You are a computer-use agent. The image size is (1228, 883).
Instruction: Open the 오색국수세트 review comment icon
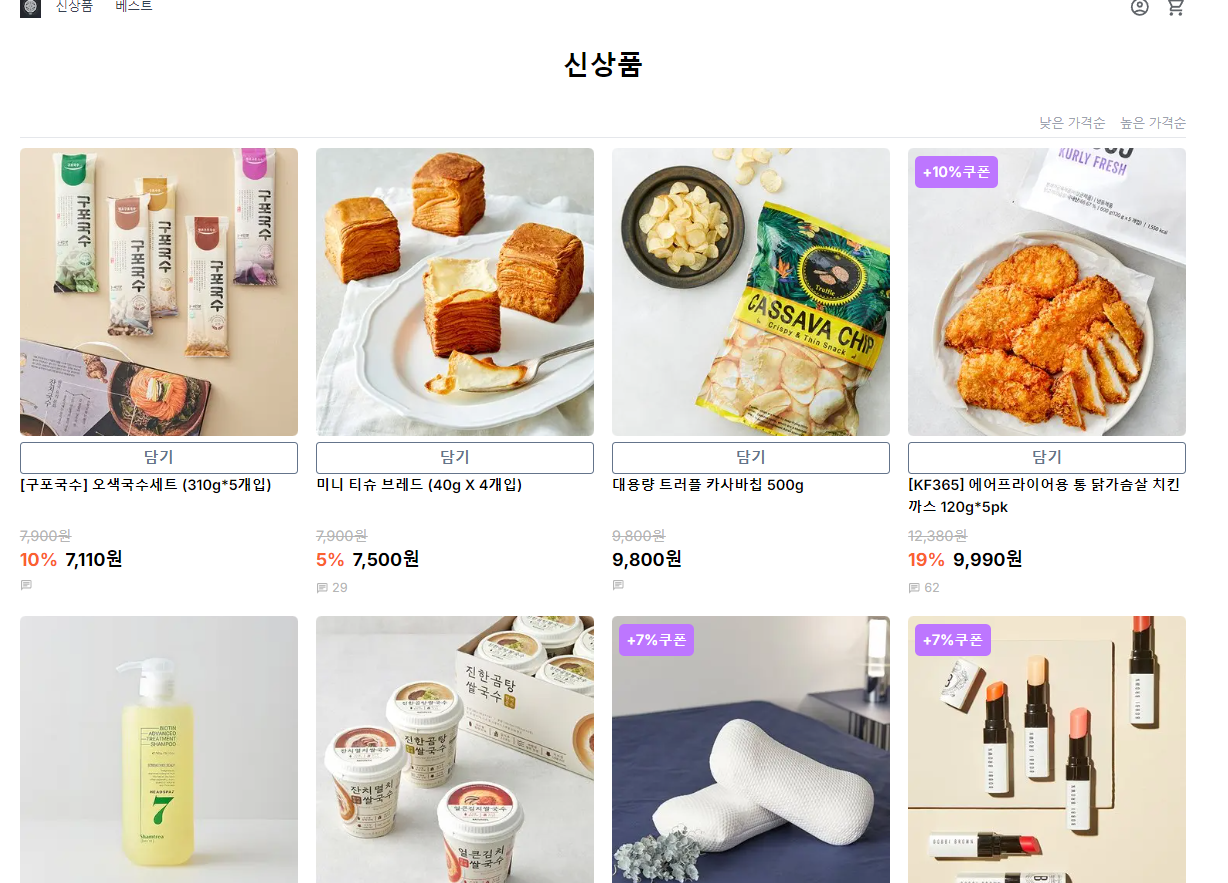26,585
